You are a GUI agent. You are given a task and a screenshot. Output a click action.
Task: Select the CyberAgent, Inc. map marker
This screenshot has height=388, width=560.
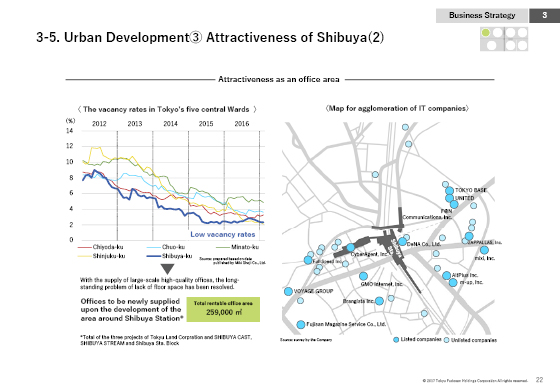click(351, 247)
